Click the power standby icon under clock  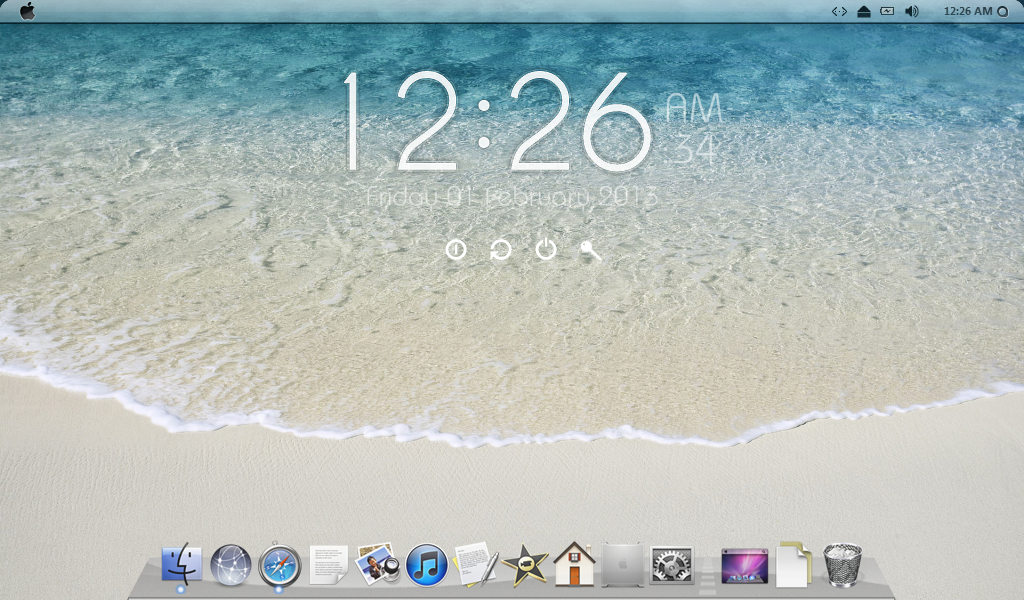click(545, 250)
